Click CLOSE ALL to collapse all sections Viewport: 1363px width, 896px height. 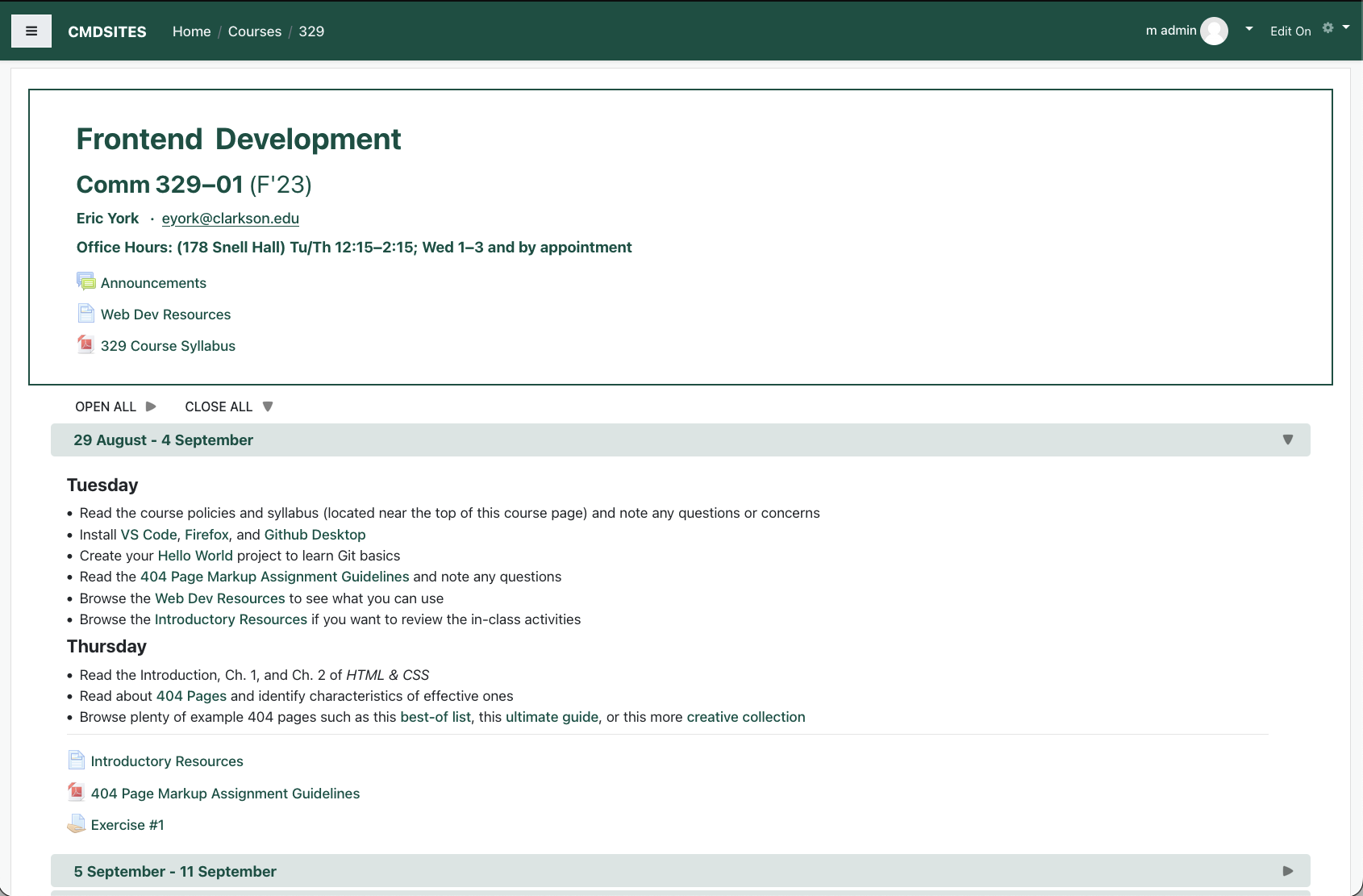click(x=219, y=406)
